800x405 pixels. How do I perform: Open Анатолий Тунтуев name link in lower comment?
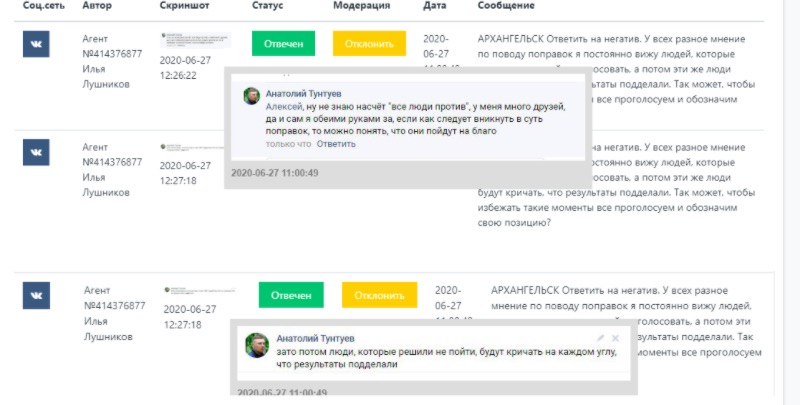click(x=314, y=339)
